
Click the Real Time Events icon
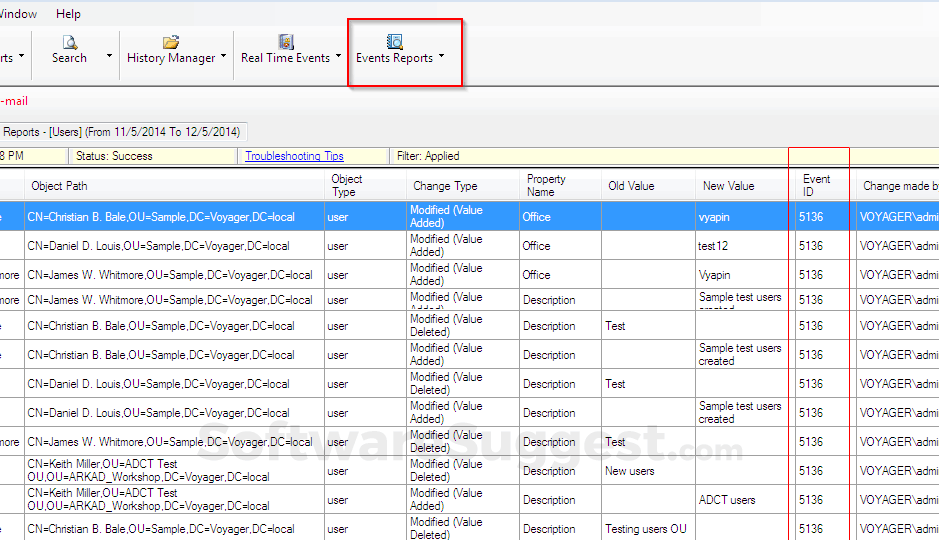286,42
